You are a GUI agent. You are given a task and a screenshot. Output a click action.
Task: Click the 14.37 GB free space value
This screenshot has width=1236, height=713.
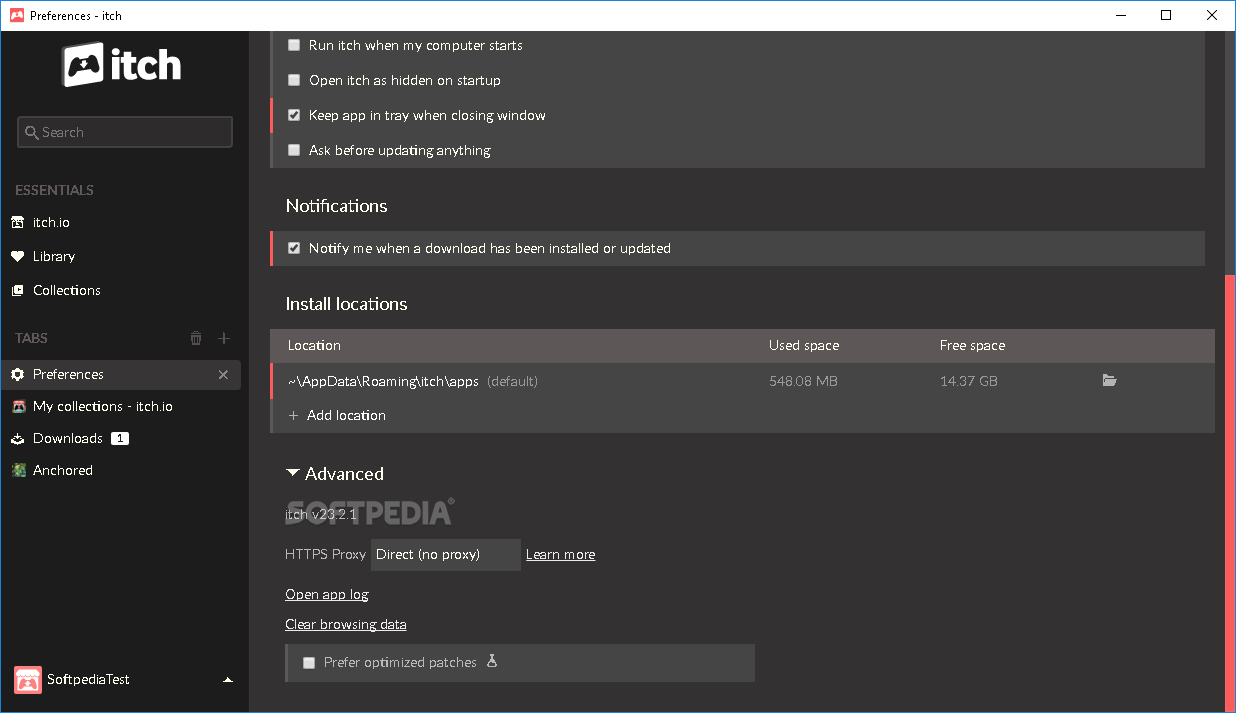968,381
